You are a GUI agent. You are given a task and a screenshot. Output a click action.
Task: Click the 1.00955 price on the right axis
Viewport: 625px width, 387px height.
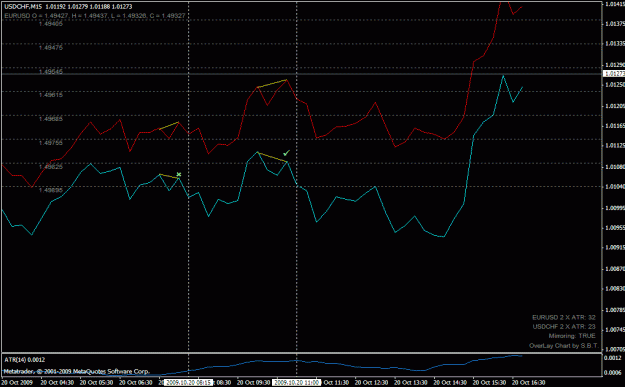click(x=615, y=228)
